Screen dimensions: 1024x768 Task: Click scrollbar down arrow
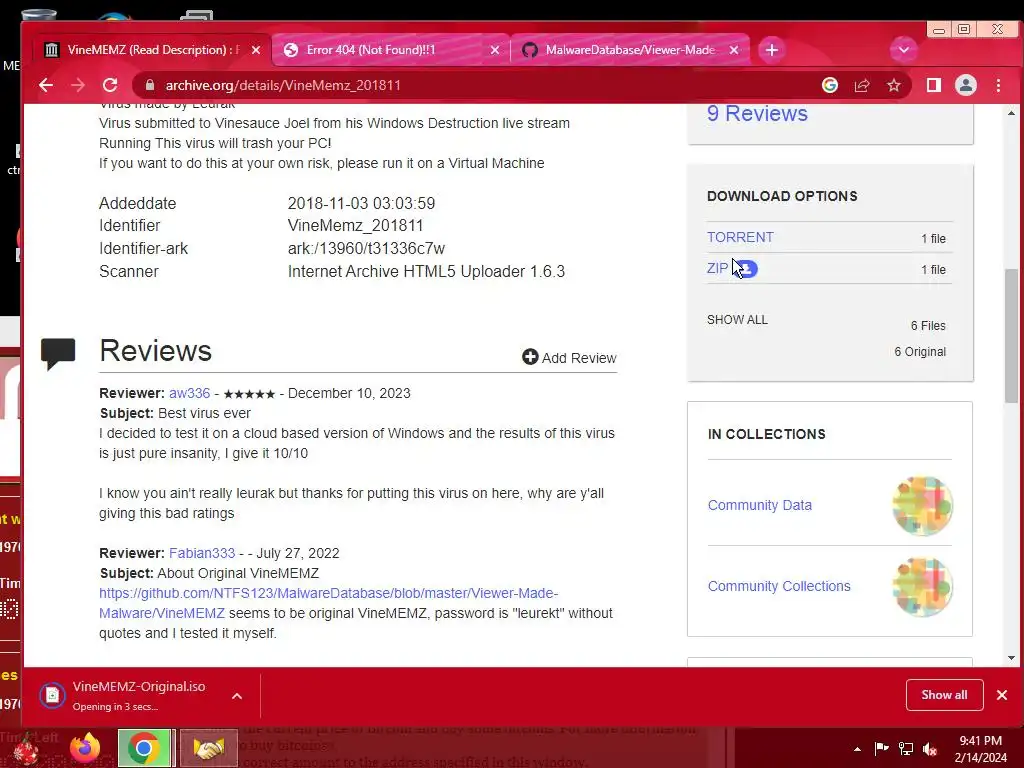click(1011, 658)
